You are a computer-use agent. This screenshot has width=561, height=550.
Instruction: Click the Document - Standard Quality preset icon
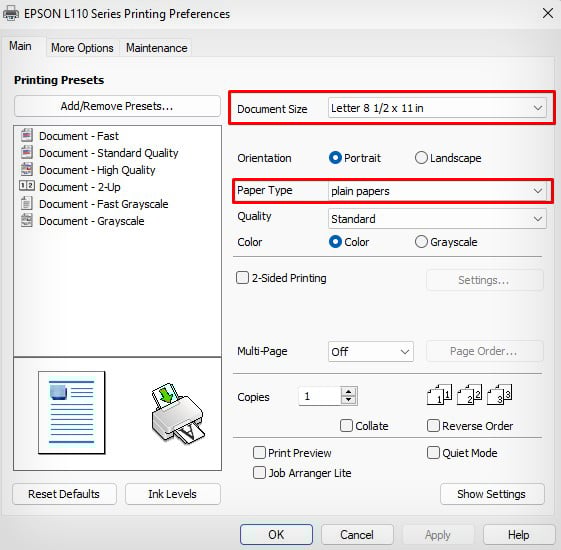point(26,152)
